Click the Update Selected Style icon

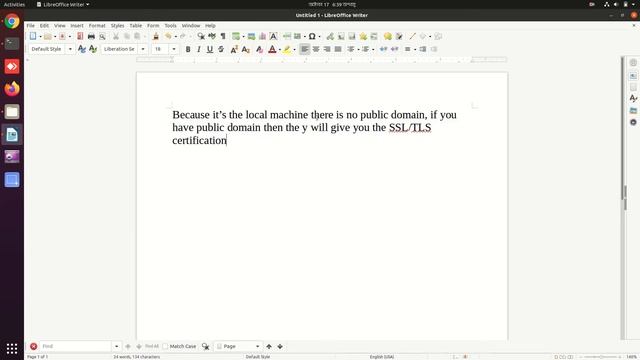point(82,49)
